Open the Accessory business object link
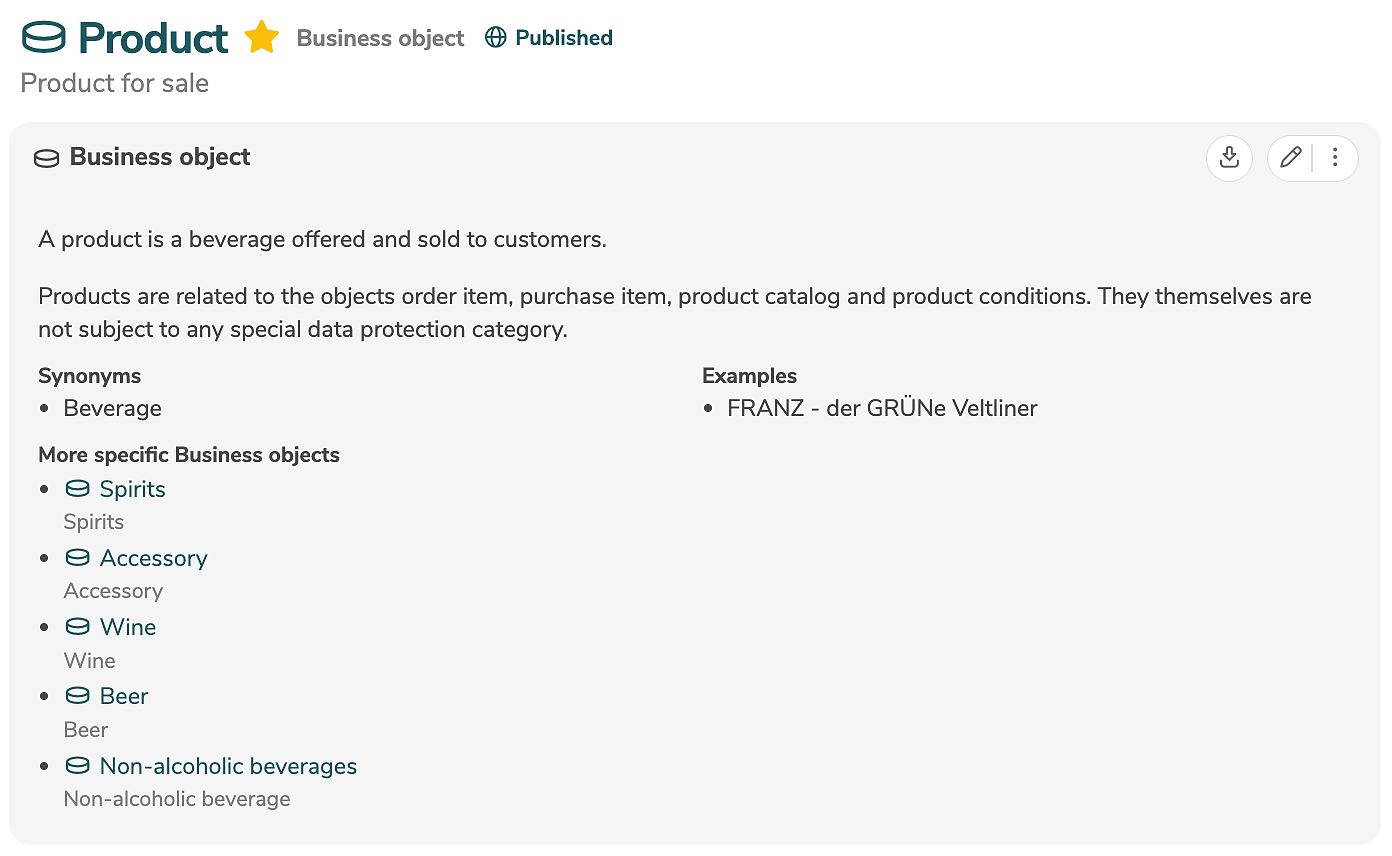 [x=154, y=558]
